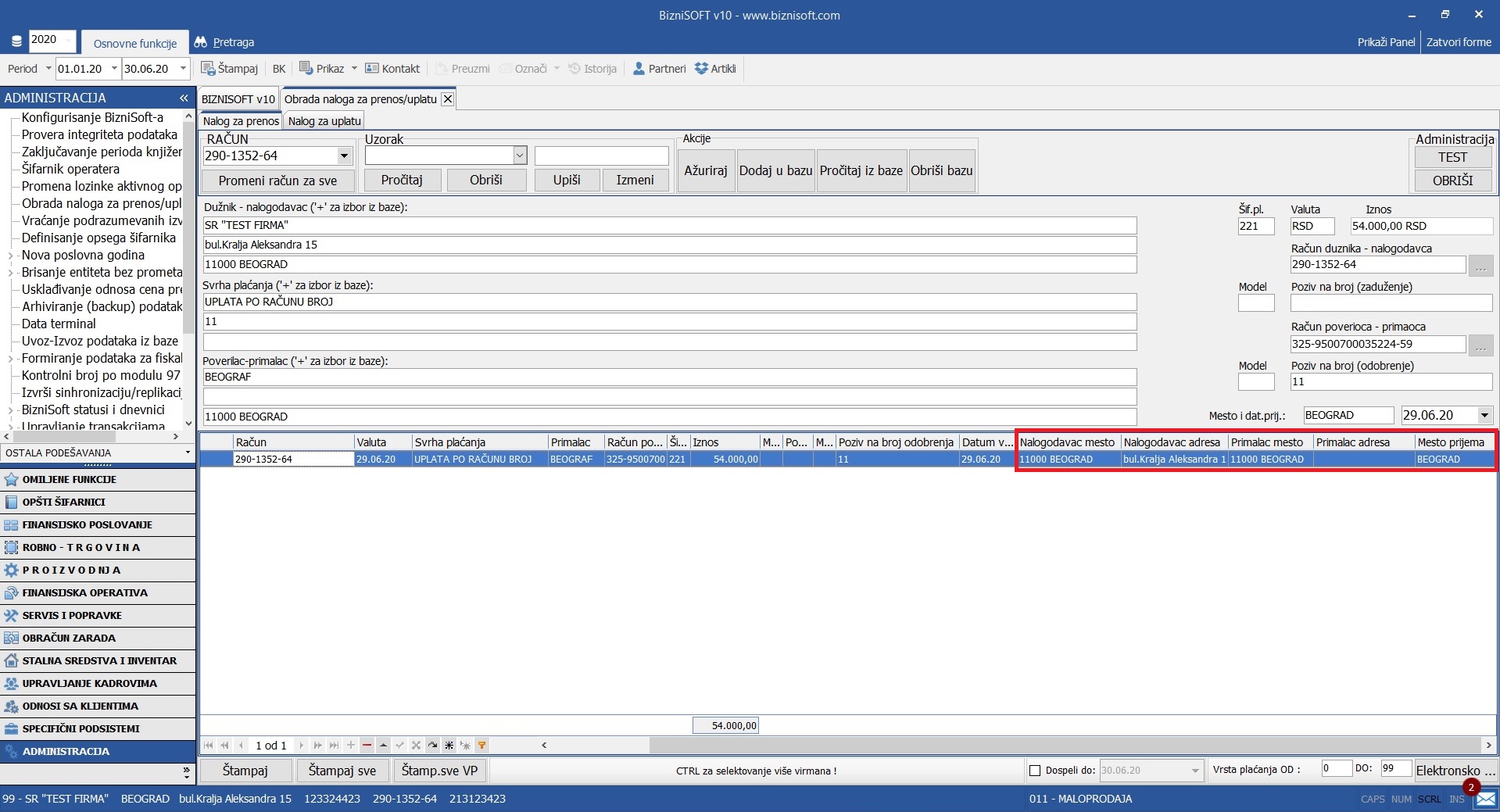This screenshot has height=812, width=1500.
Task: Click the Štampaj sve button
Action: (x=342, y=771)
